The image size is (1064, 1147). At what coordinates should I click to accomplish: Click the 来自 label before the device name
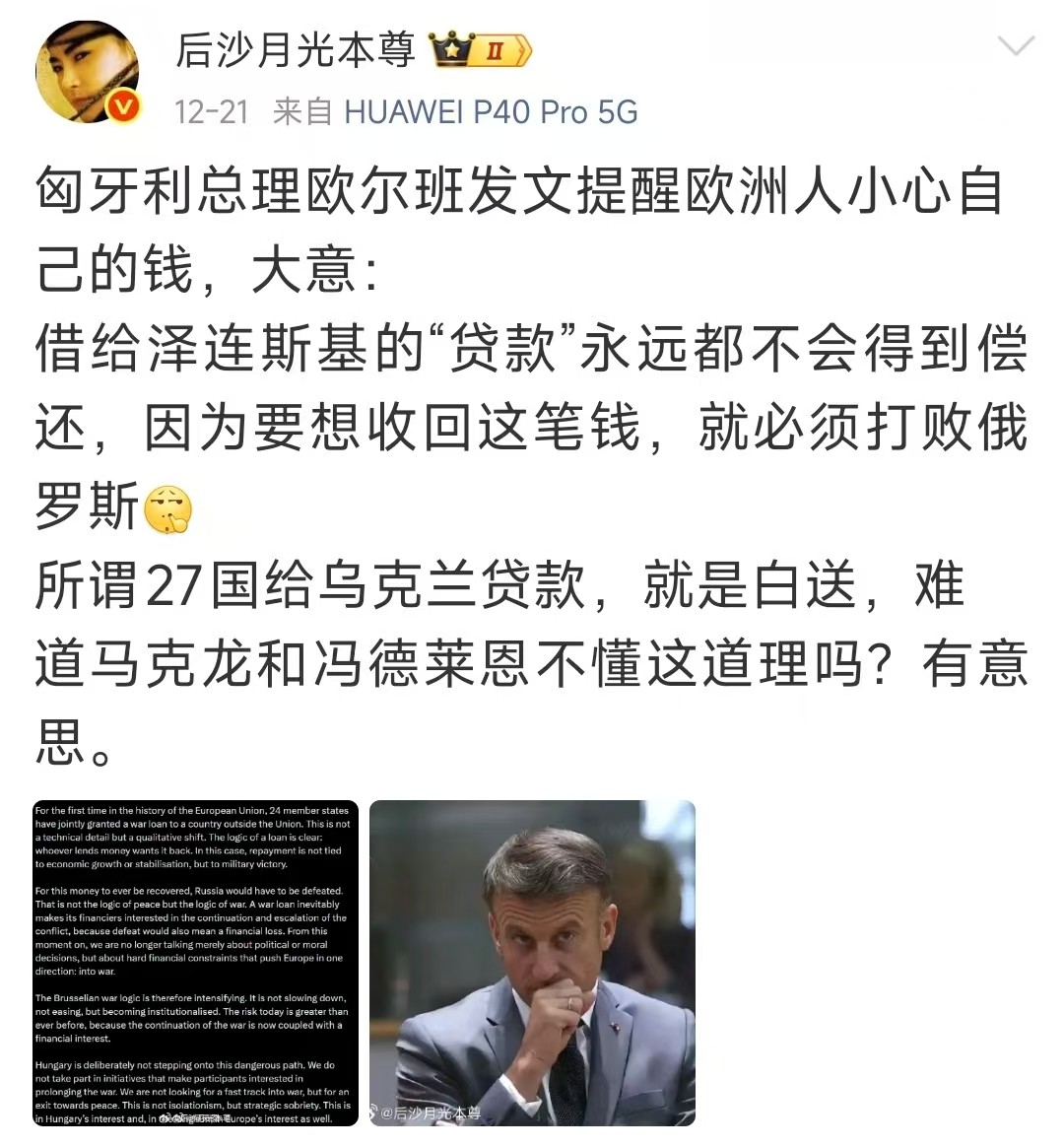click(x=302, y=112)
